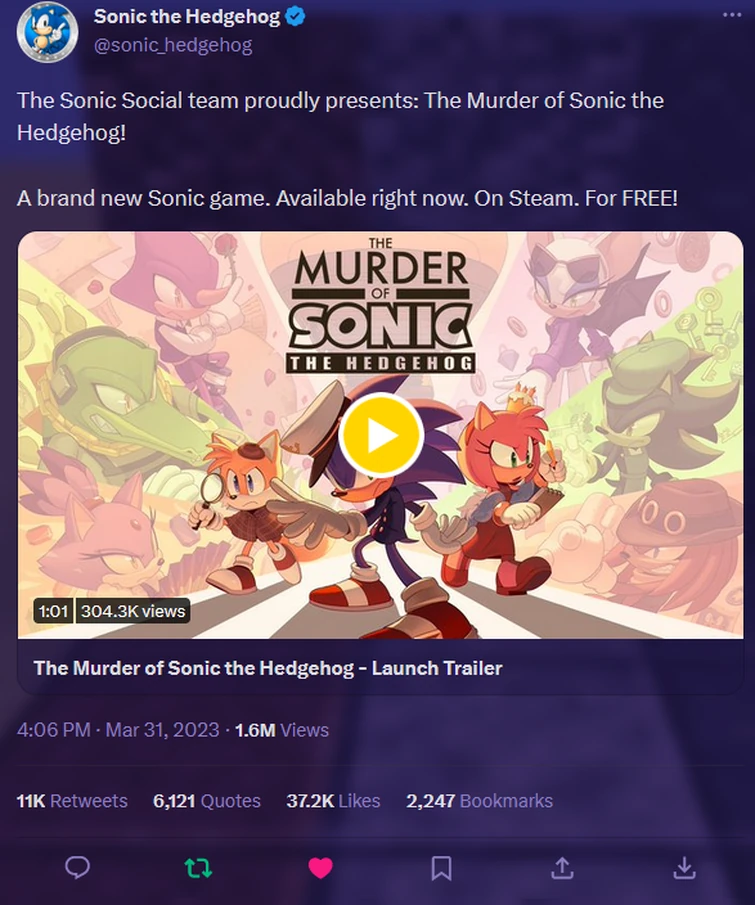The image size is (755, 905).
Task: Open the three-dot more options menu
Action: point(732,15)
